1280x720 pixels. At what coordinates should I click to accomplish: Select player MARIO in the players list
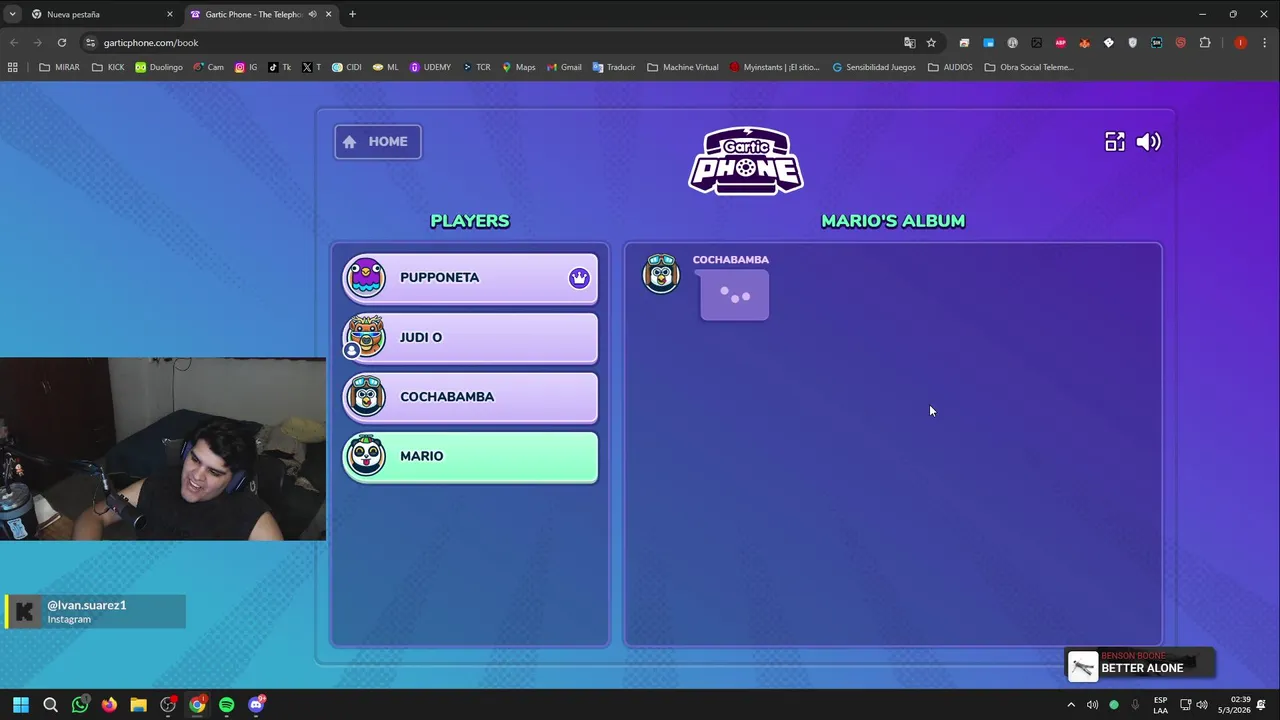coord(470,457)
